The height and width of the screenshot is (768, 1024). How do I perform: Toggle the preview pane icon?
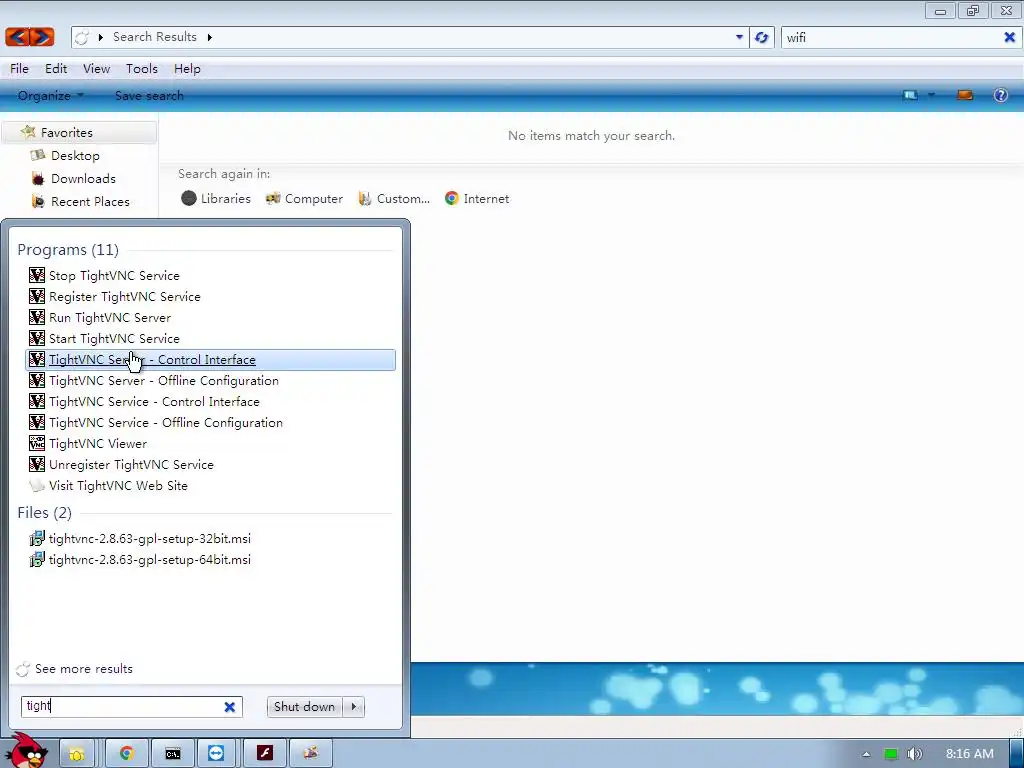click(965, 95)
